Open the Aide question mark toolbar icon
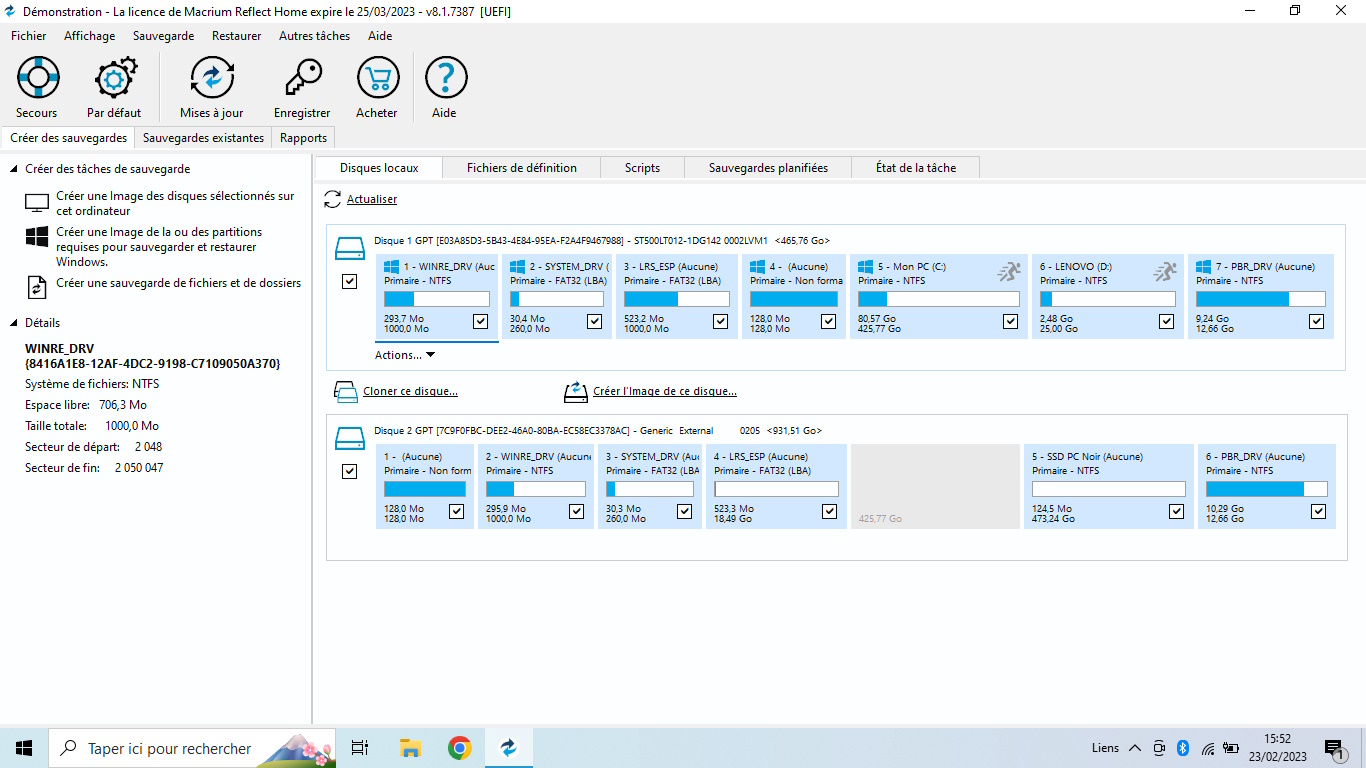This screenshot has width=1366, height=768. point(445,77)
